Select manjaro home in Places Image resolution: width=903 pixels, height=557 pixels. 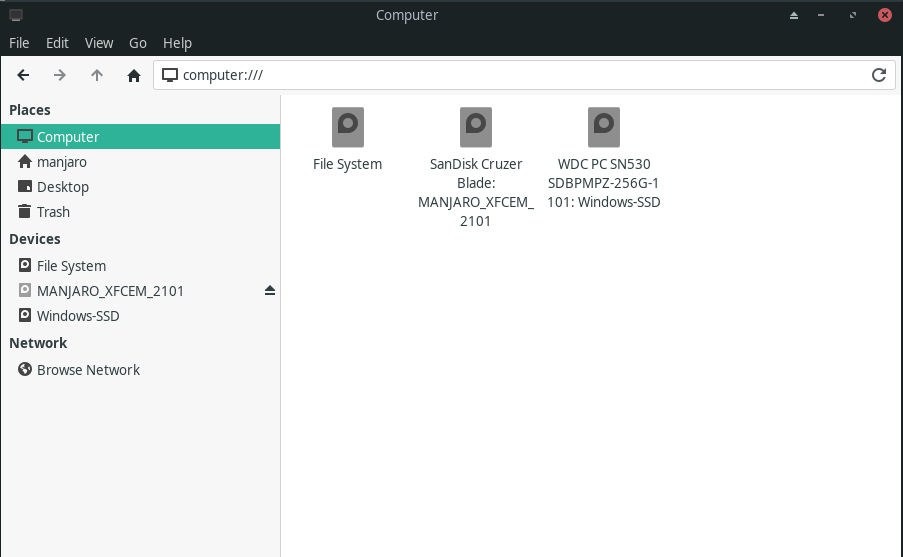pos(63,162)
